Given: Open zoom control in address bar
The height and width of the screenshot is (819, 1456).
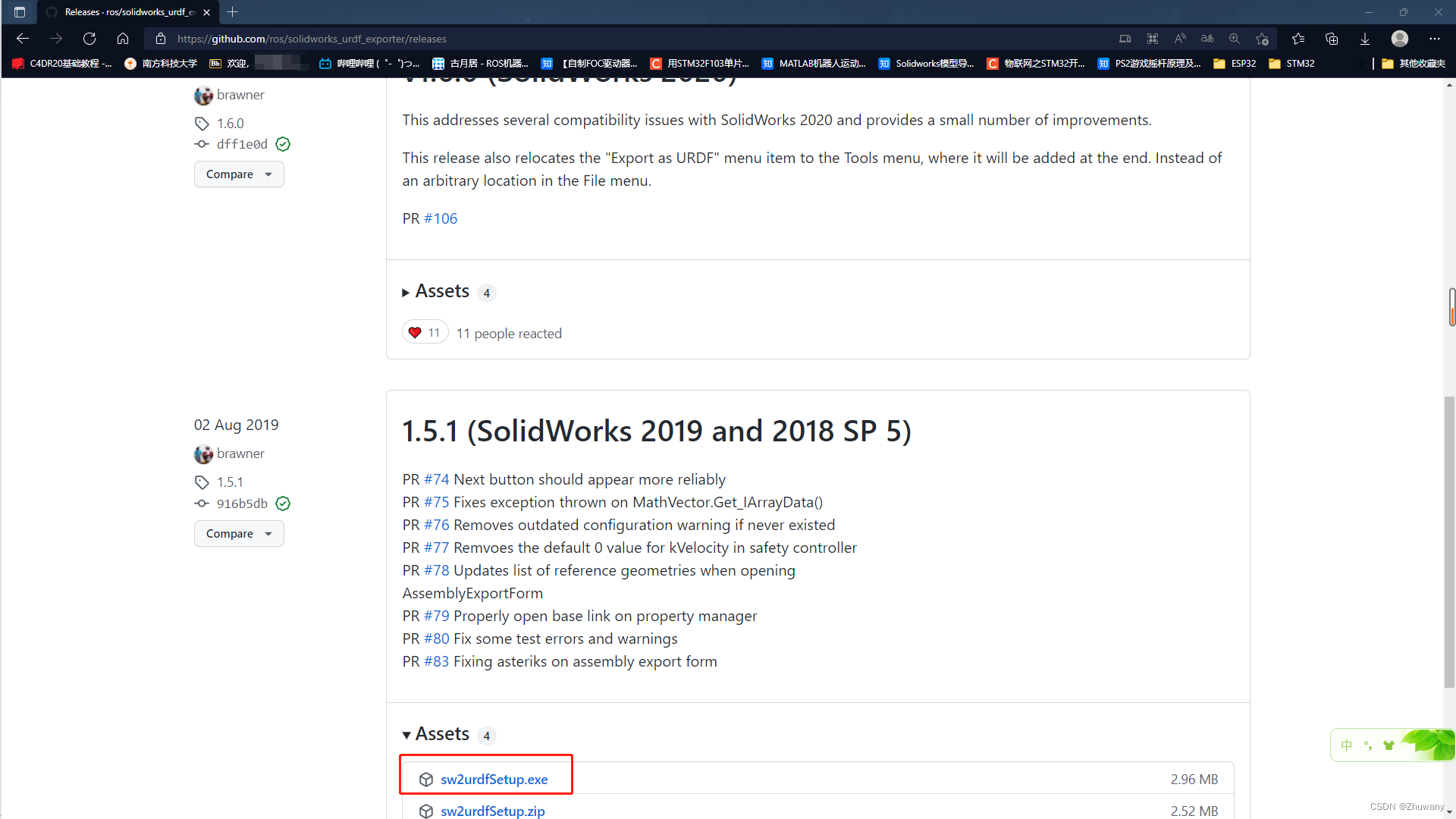Looking at the screenshot, I should click(x=1235, y=39).
